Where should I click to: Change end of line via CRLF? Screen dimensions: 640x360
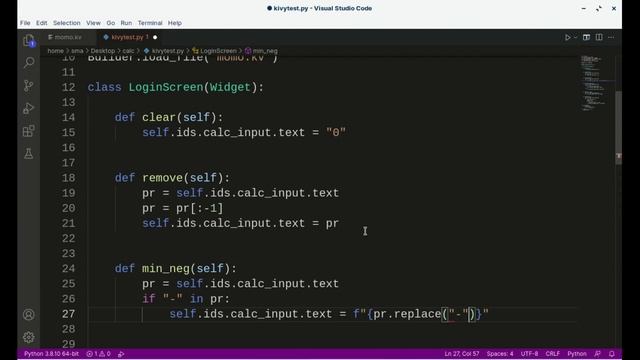553,354
